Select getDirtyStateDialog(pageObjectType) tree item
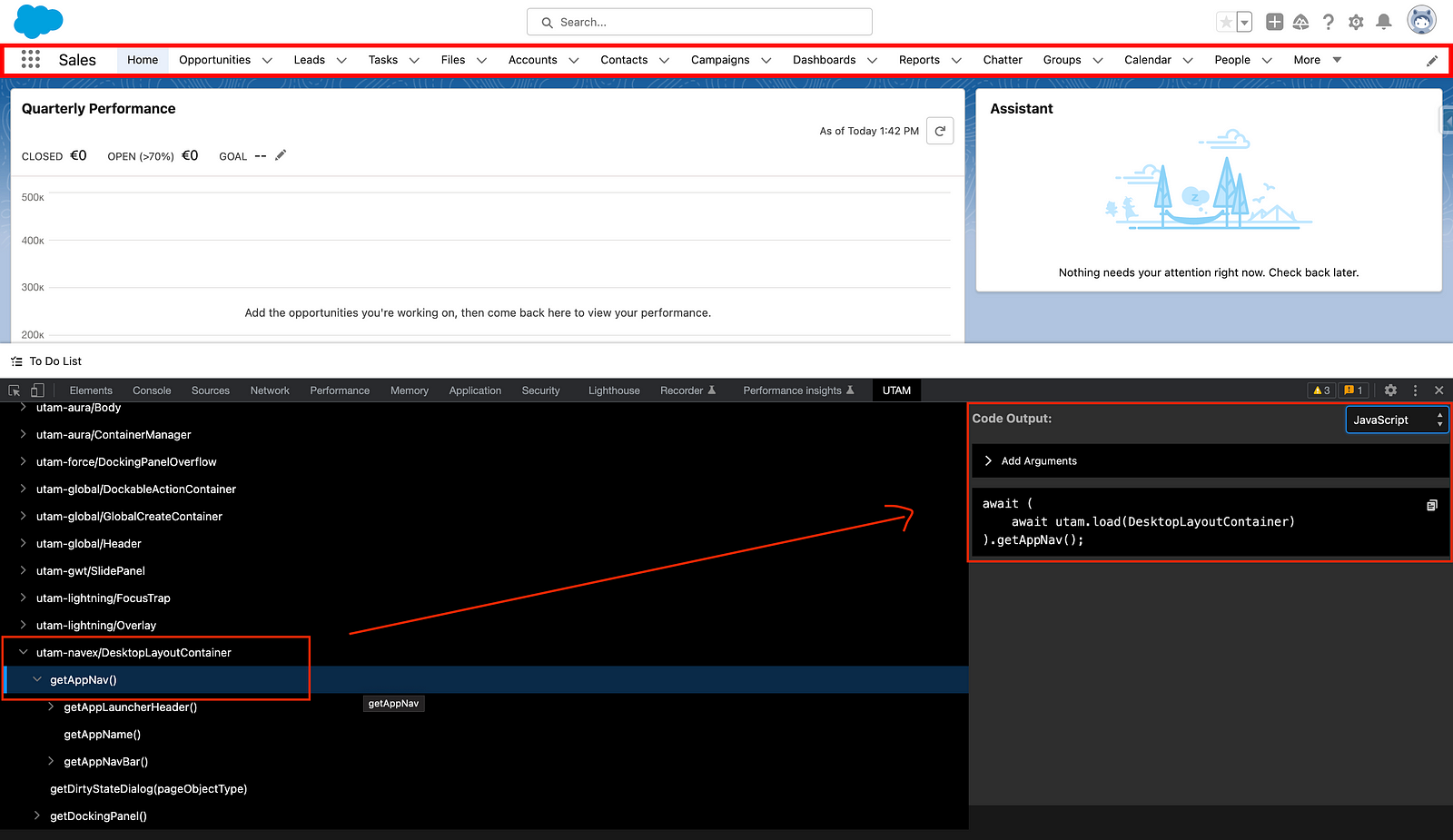Viewport: 1453px width, 840px height. pos(148,789)
